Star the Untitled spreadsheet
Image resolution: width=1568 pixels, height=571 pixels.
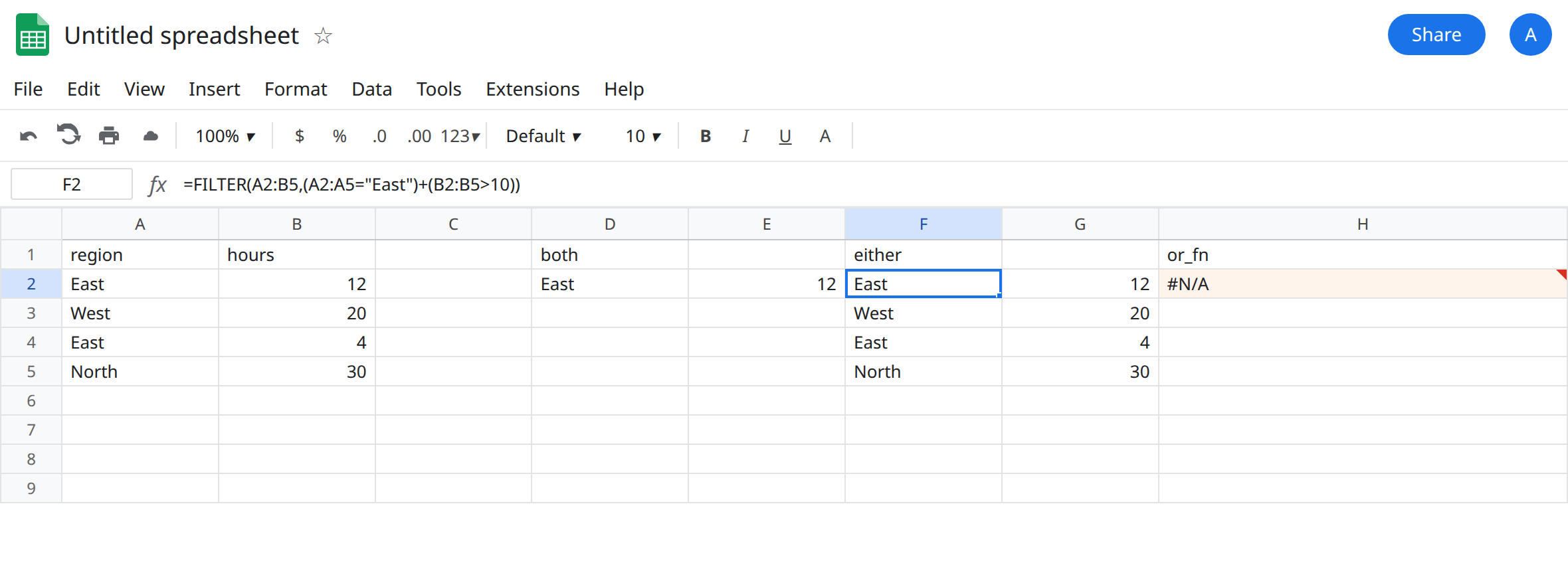[323, 35]
